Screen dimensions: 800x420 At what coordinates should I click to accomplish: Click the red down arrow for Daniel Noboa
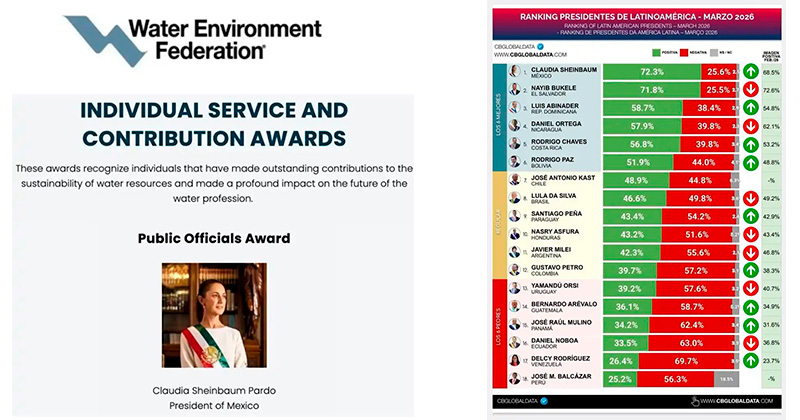(x=749, y=342)
